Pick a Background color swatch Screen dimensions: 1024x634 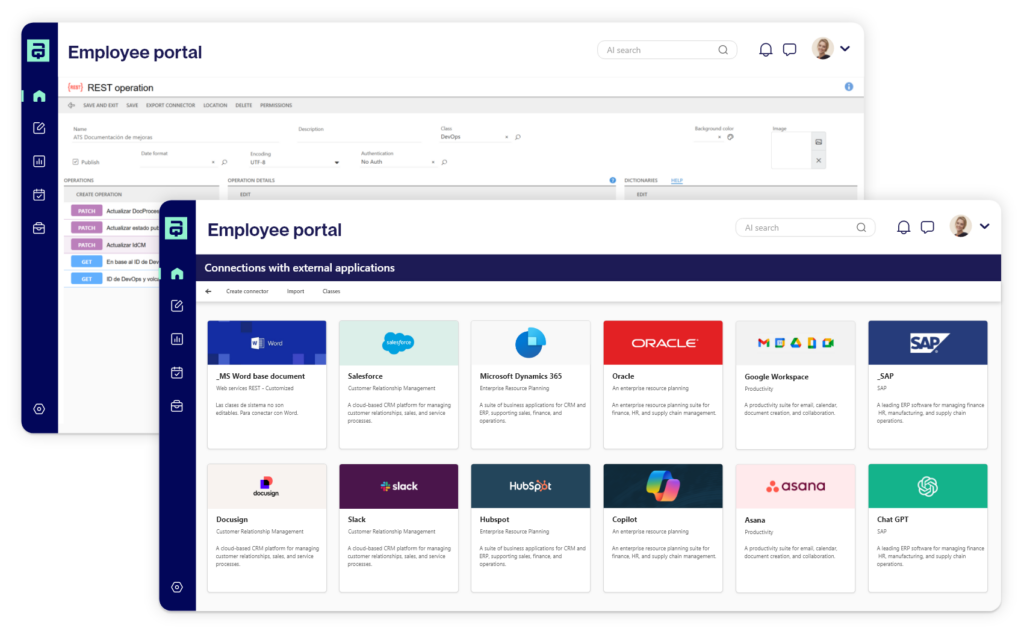point(729,137)
